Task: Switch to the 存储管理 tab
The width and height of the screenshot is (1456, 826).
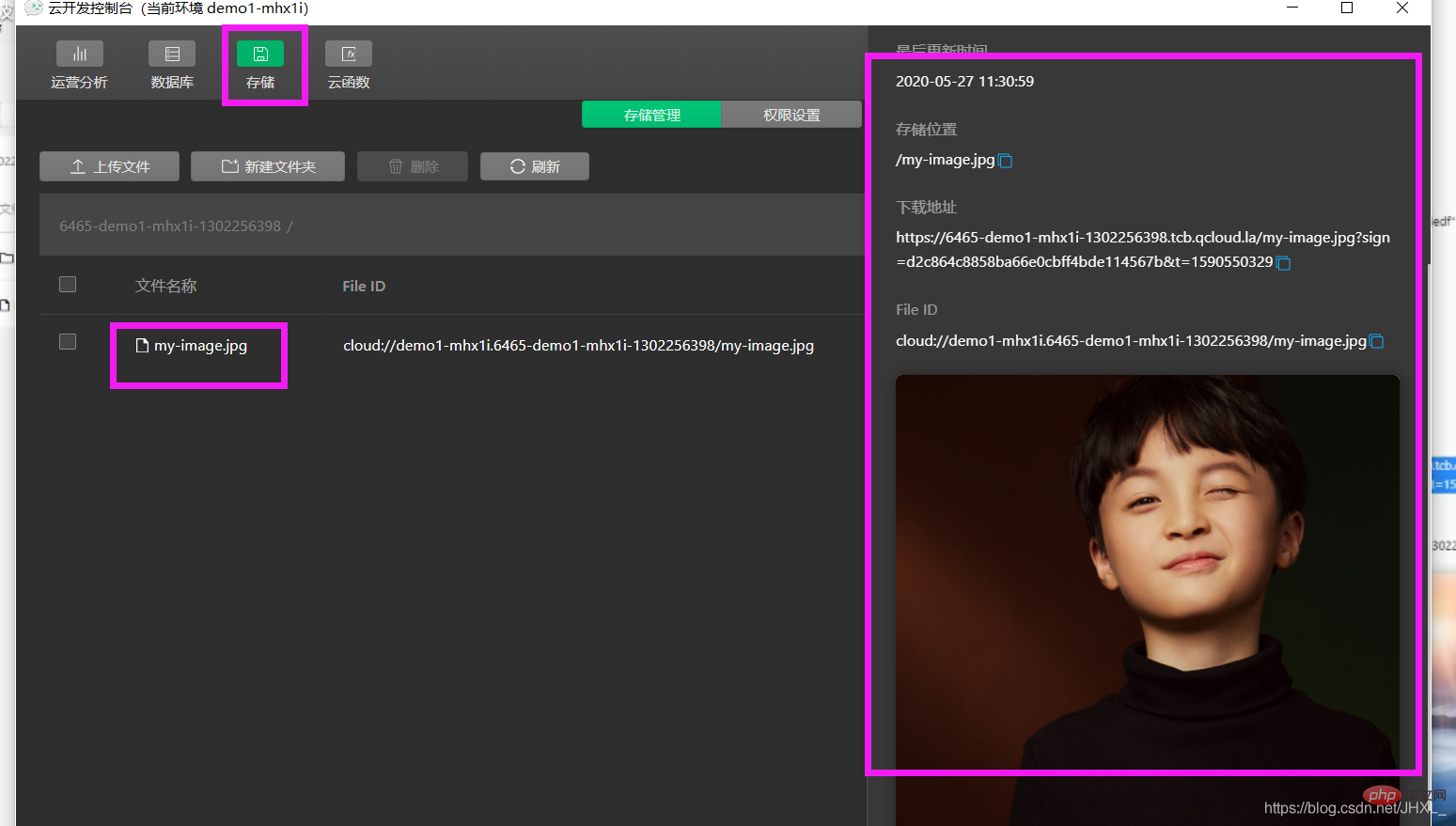Action: point(651,115)
